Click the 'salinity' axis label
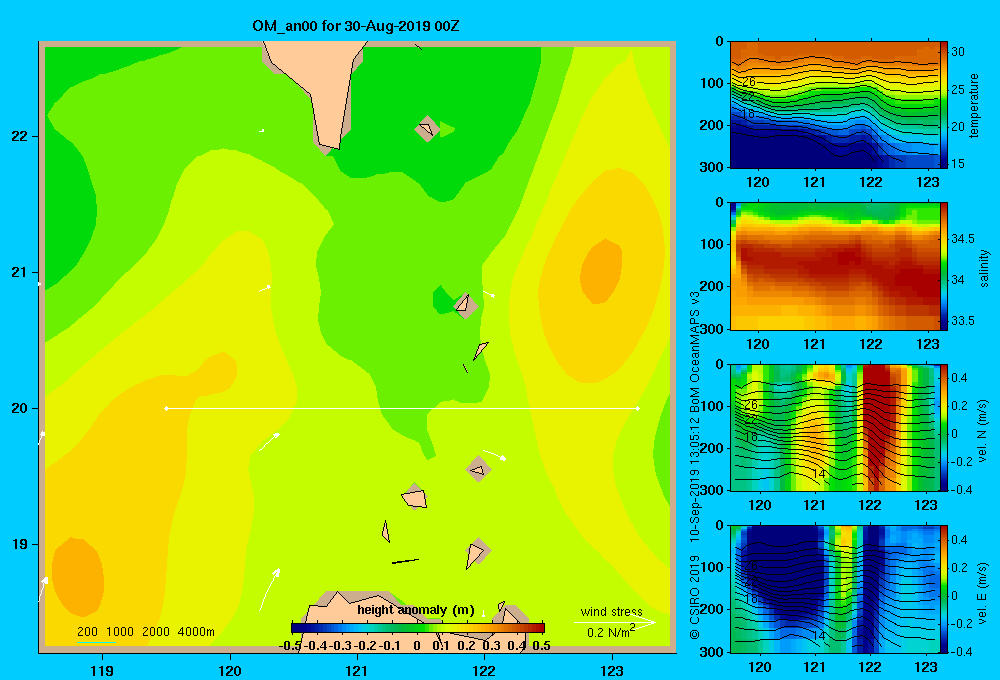The image size is (1000, 680). [x=984, y=268]
